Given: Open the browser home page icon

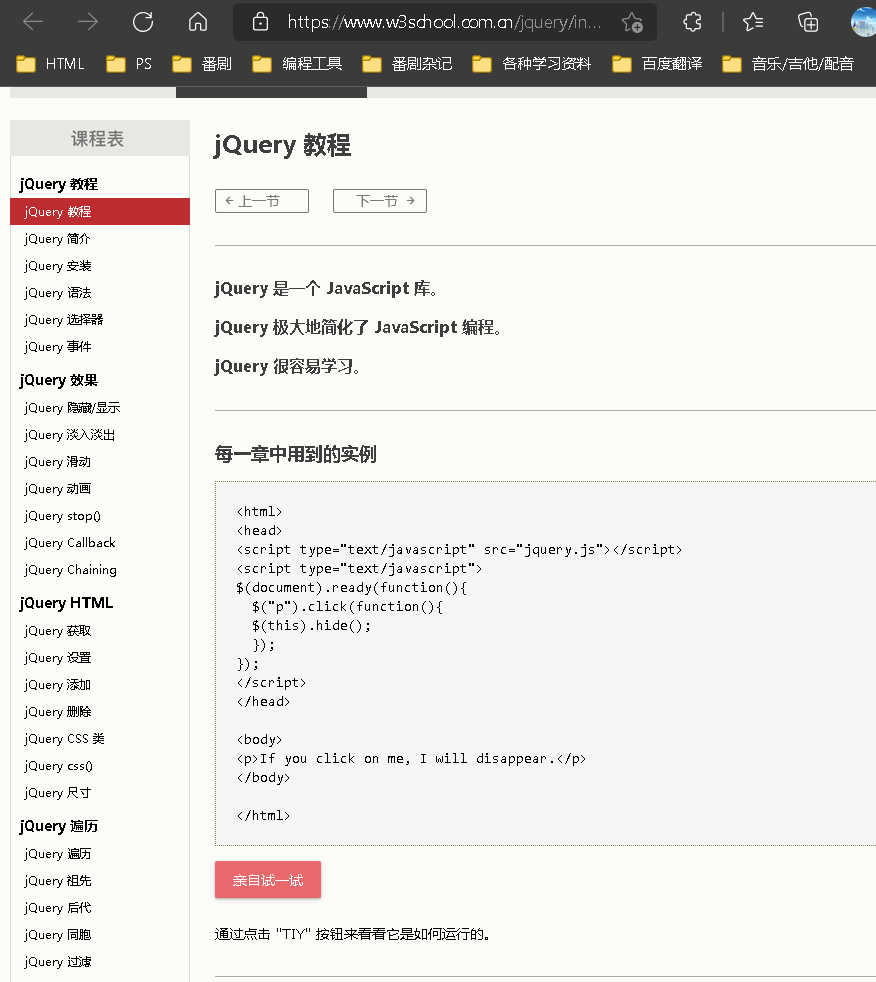Looking at the screenshot, I should click(198, 22).
